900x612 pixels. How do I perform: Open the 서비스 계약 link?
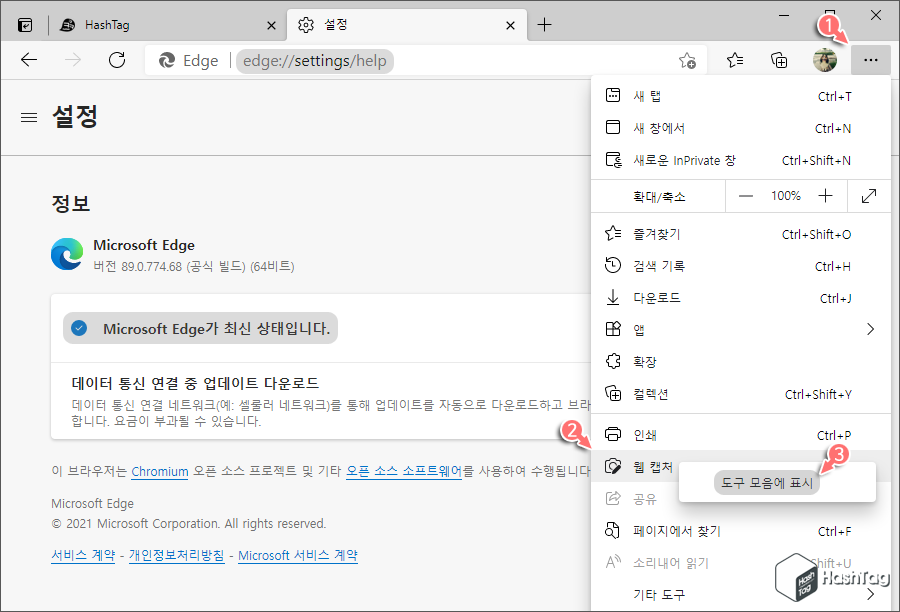(83, 555)
